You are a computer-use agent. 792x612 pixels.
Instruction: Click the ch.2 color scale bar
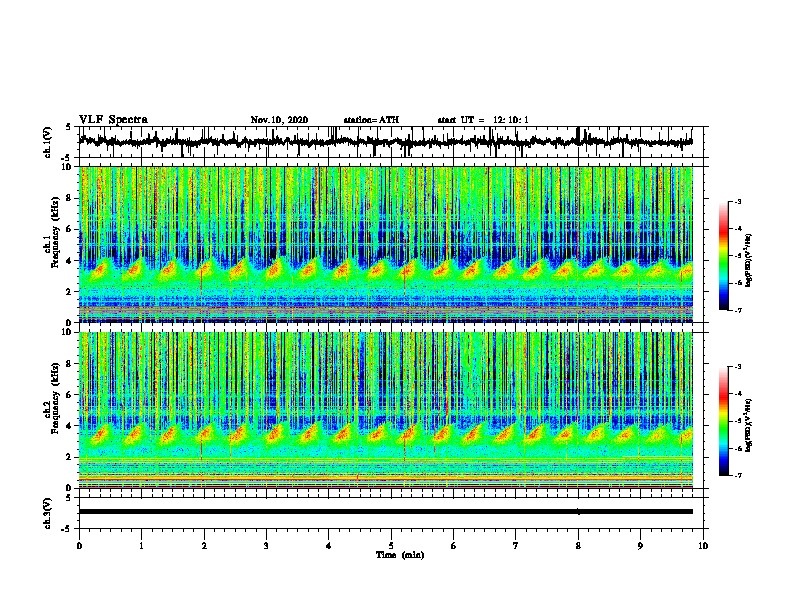click(723, 421)
